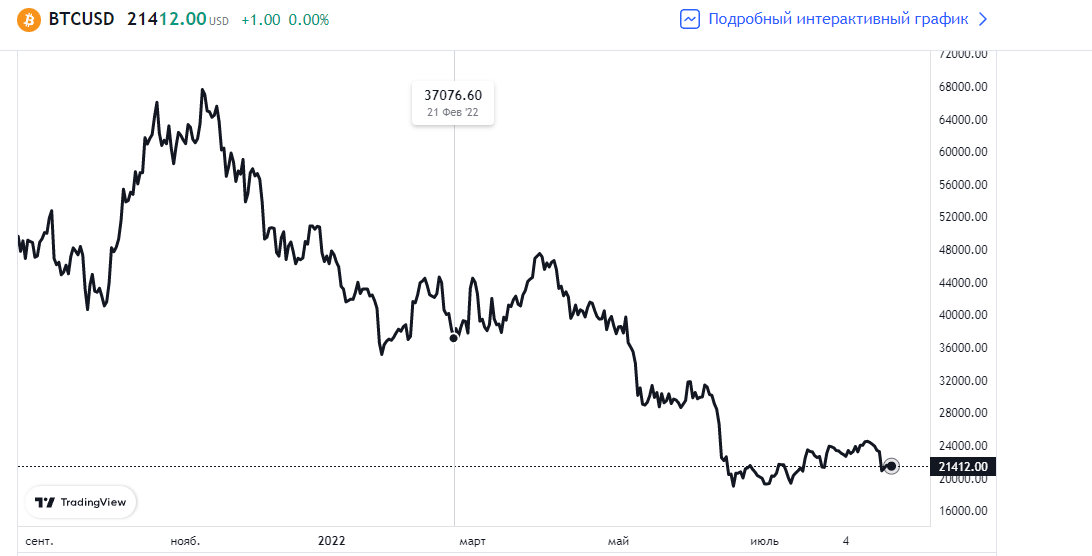Click the BTCUSD ticker symbol

pos(81,20)
